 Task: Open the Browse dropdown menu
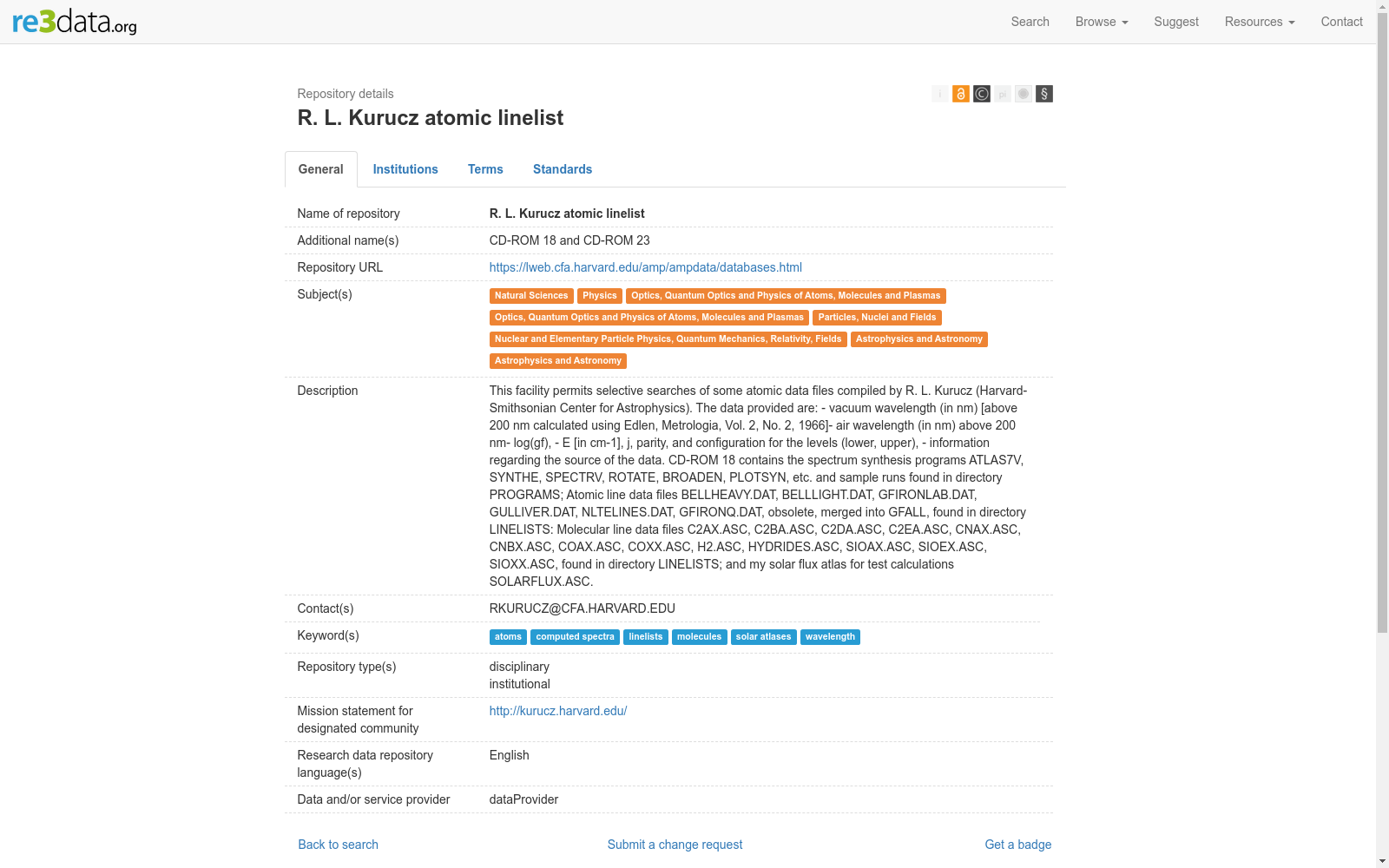pos(1102,22)
